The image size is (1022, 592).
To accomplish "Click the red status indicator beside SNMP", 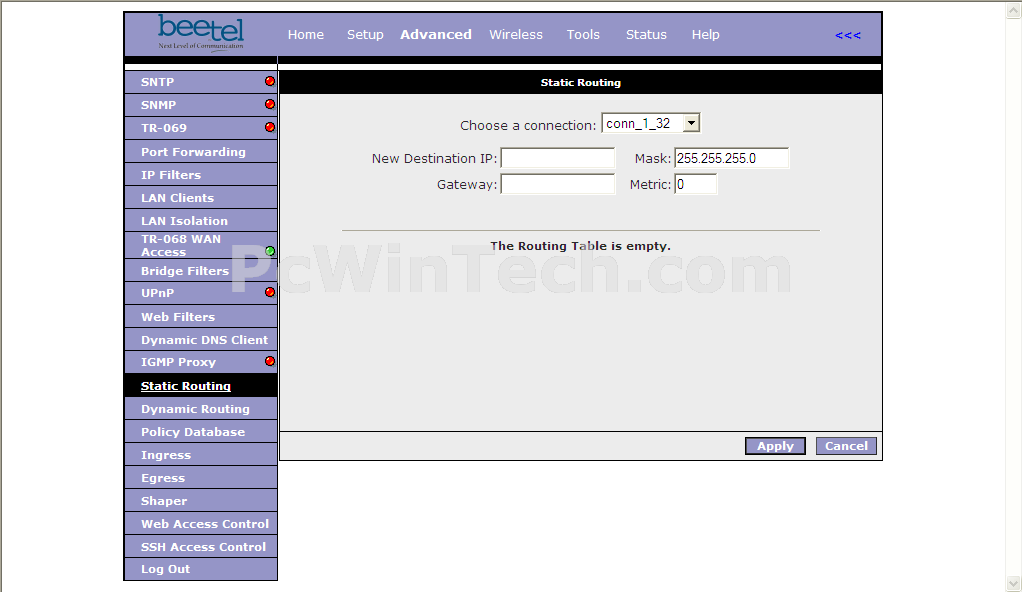I will click(270, 104).
